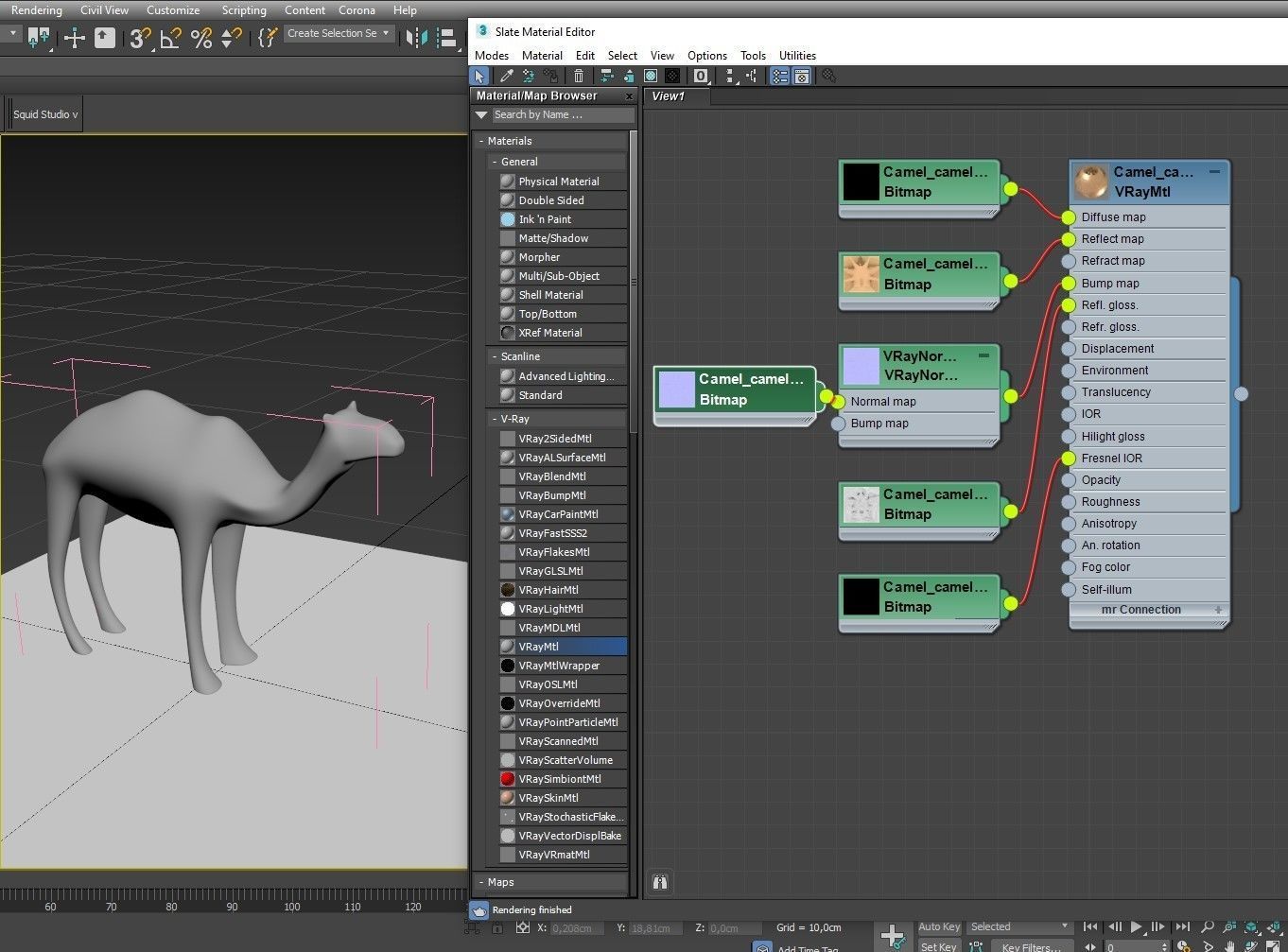Click Lay Out Children icon
1288x952 pixels.
coord(751,77)
